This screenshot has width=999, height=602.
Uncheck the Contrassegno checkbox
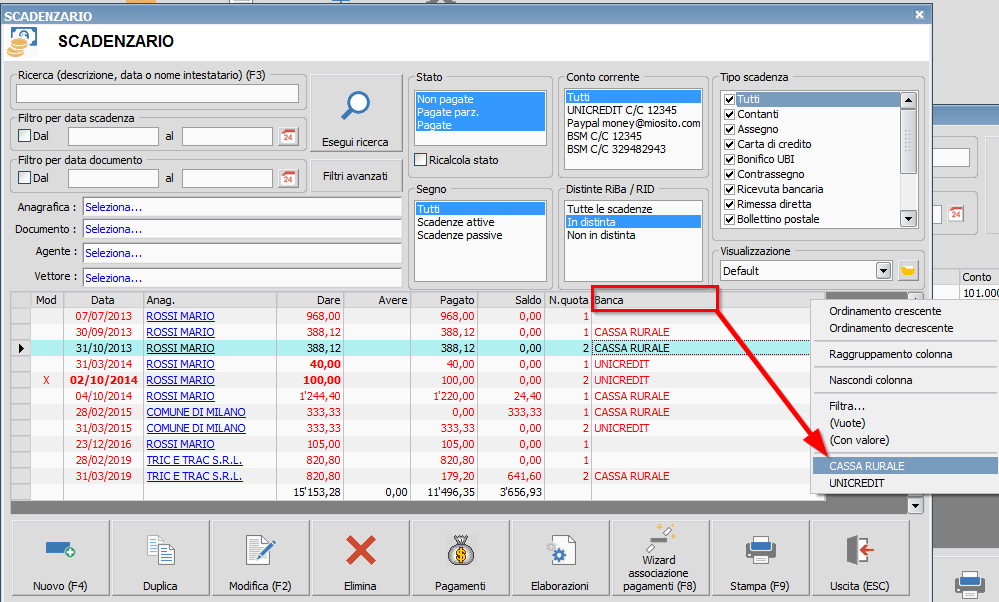(729, 175)
